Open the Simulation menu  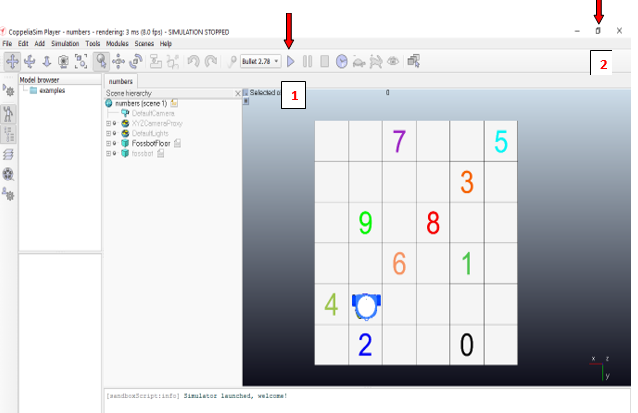pyautogui.click(x=64, y=44)
